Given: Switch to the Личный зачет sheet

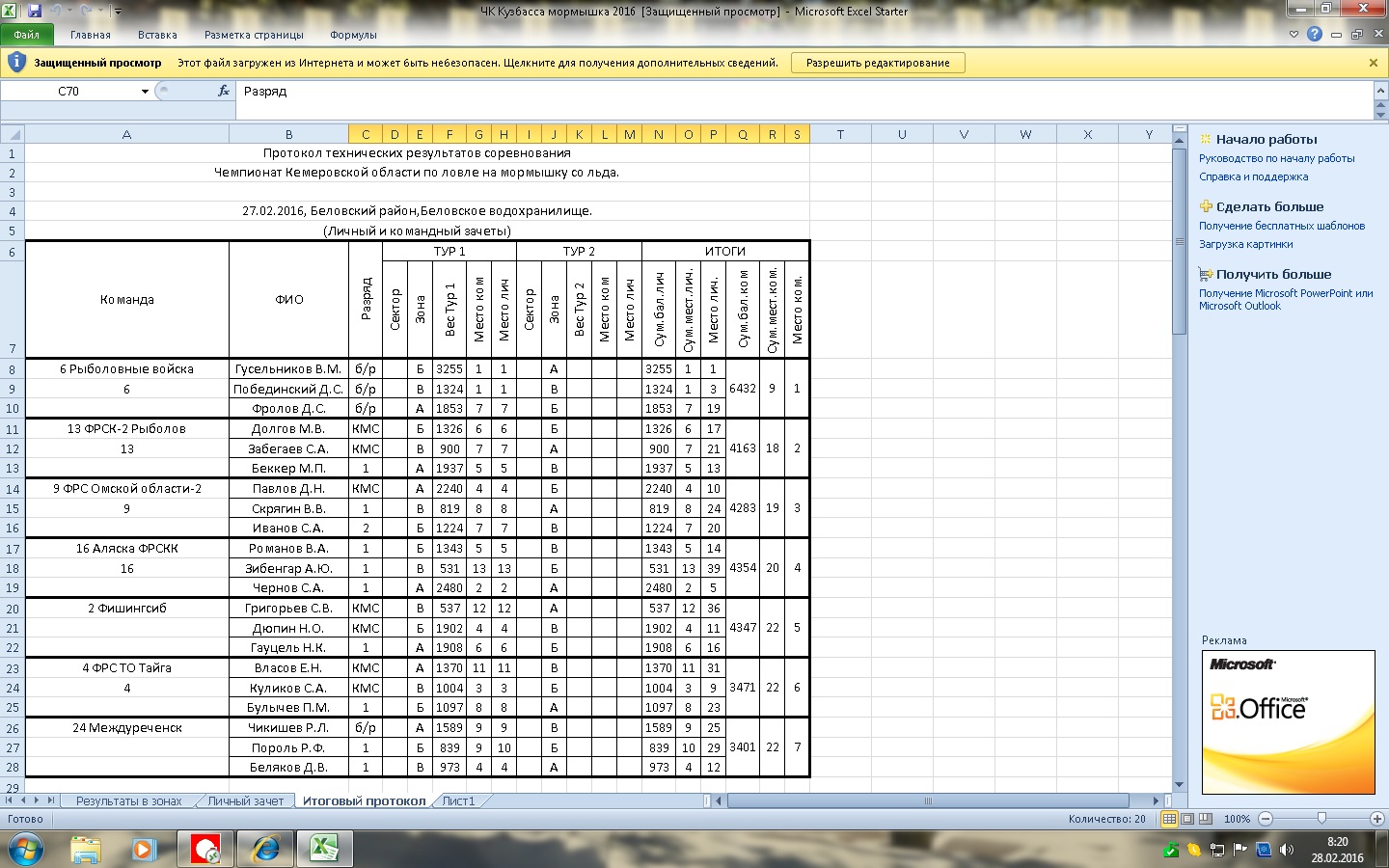Looking at the screenshot, I should point(246,800).
